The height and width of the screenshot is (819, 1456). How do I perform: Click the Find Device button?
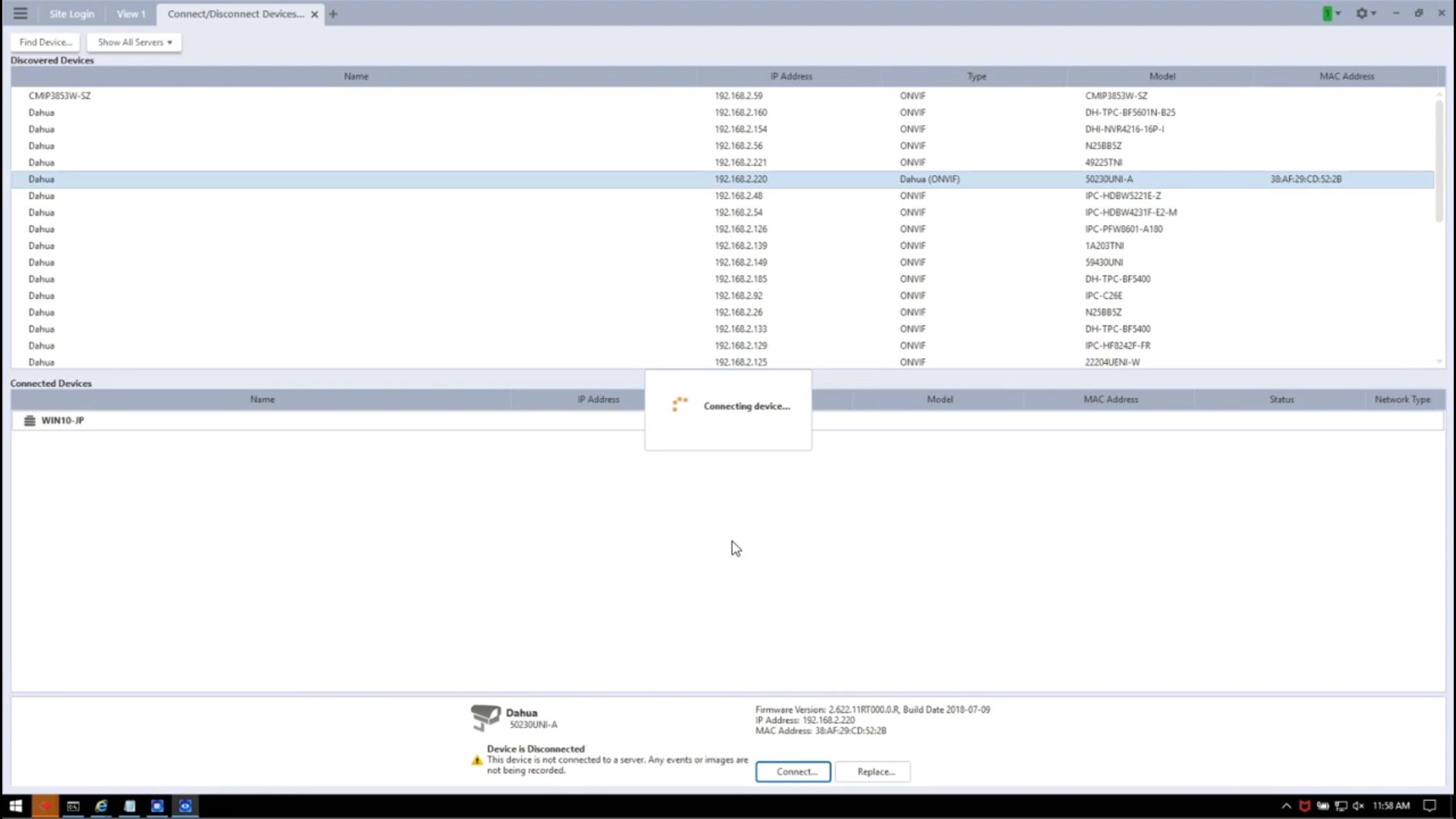pos(45,42)
